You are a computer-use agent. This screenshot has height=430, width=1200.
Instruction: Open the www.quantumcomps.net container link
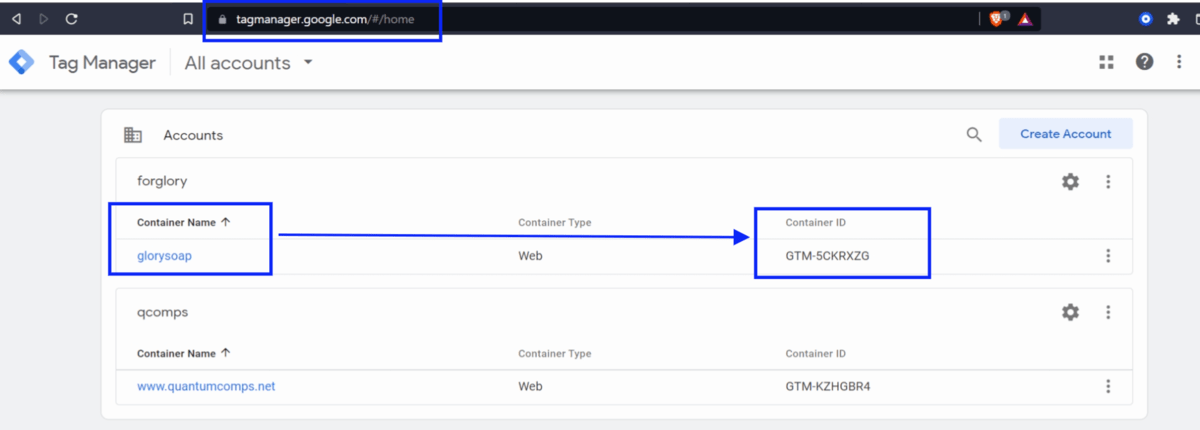coord(206,386)
